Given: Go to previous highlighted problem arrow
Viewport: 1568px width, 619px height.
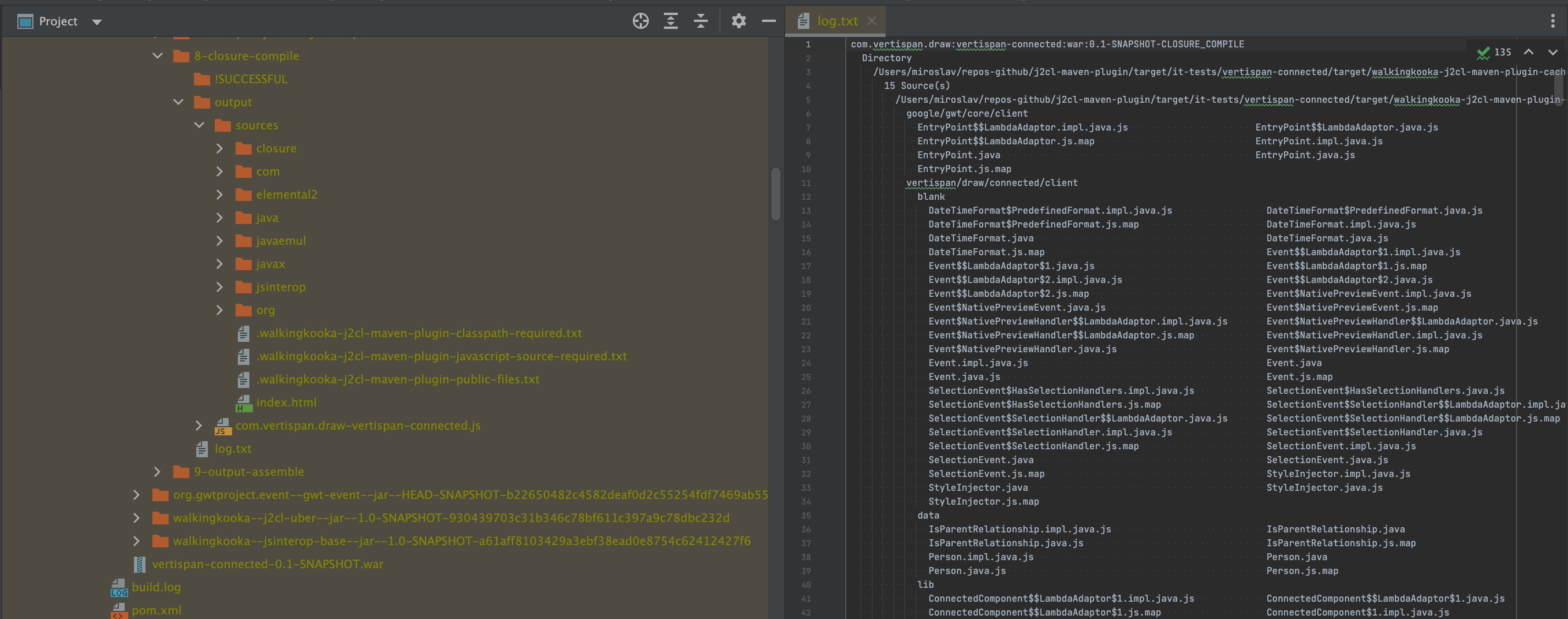Looking at the screenshot, I should tap(1528, 53).
